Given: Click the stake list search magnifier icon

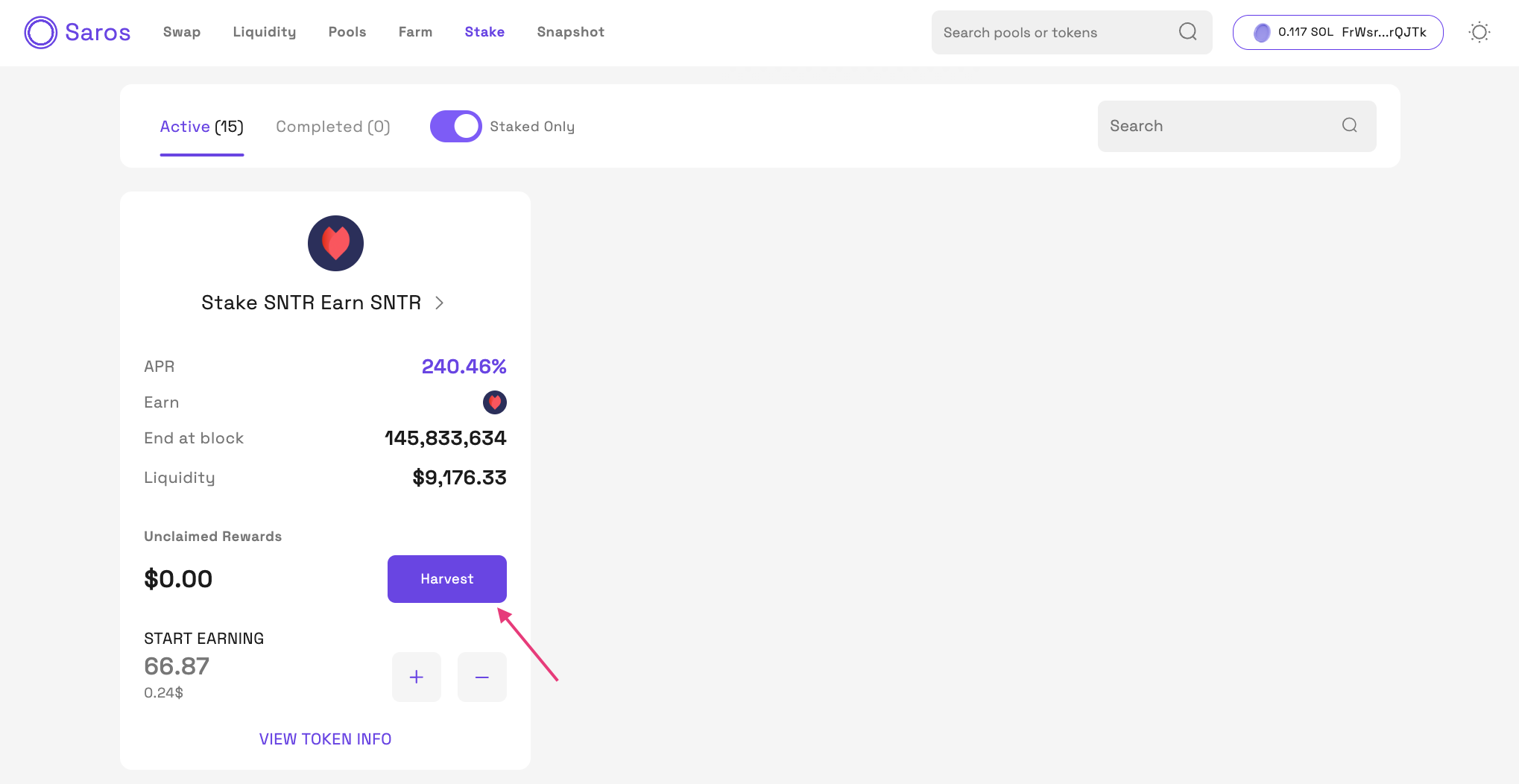Looking at the screenshot, I should (x=1349, y=125).
